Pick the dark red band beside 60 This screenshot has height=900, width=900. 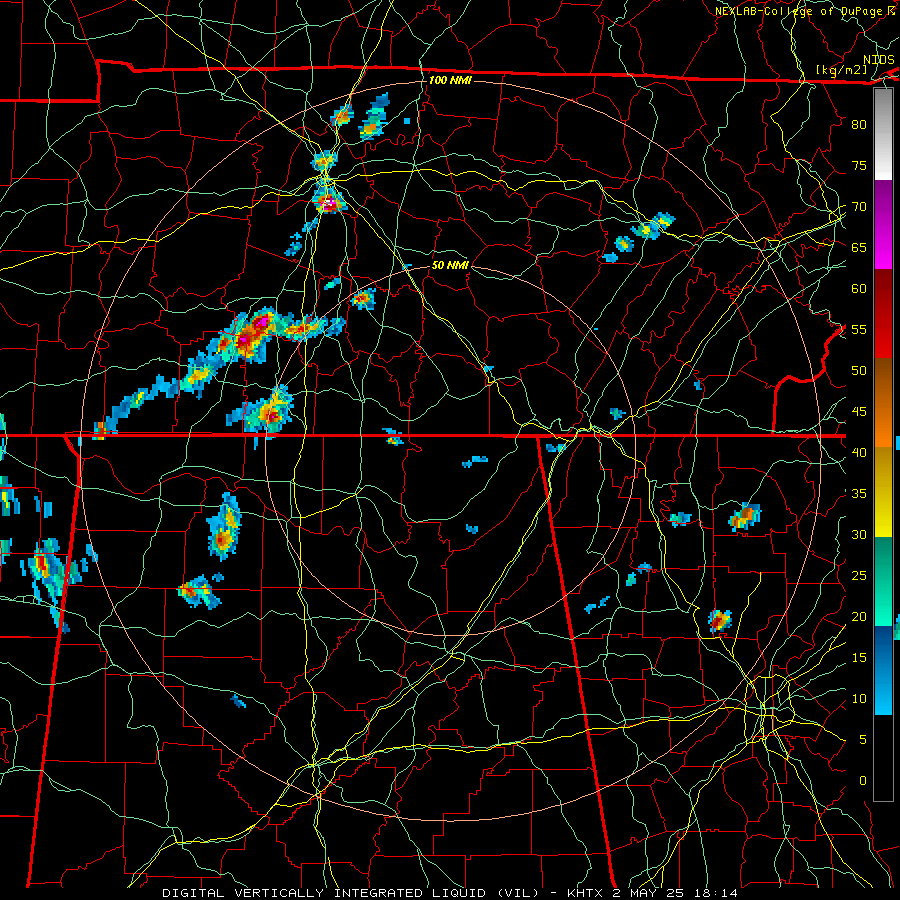[883, 292]
